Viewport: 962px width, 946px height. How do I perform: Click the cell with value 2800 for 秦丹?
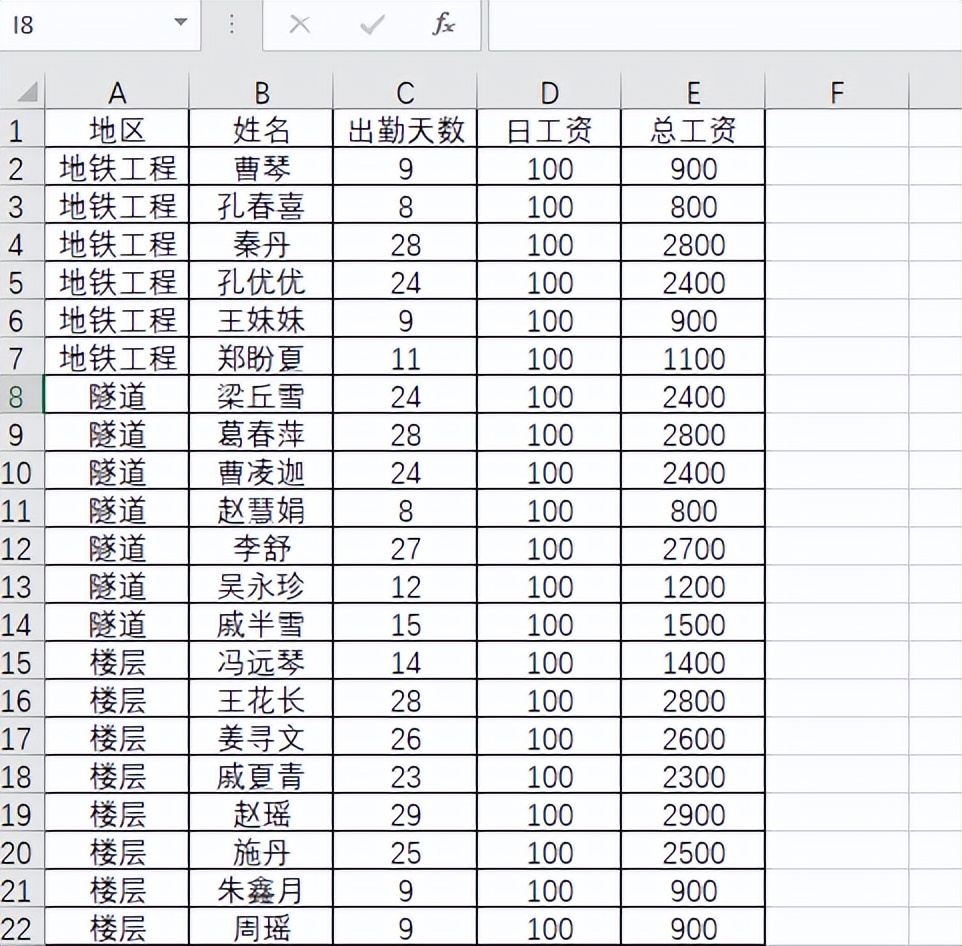tap(693, 242)
